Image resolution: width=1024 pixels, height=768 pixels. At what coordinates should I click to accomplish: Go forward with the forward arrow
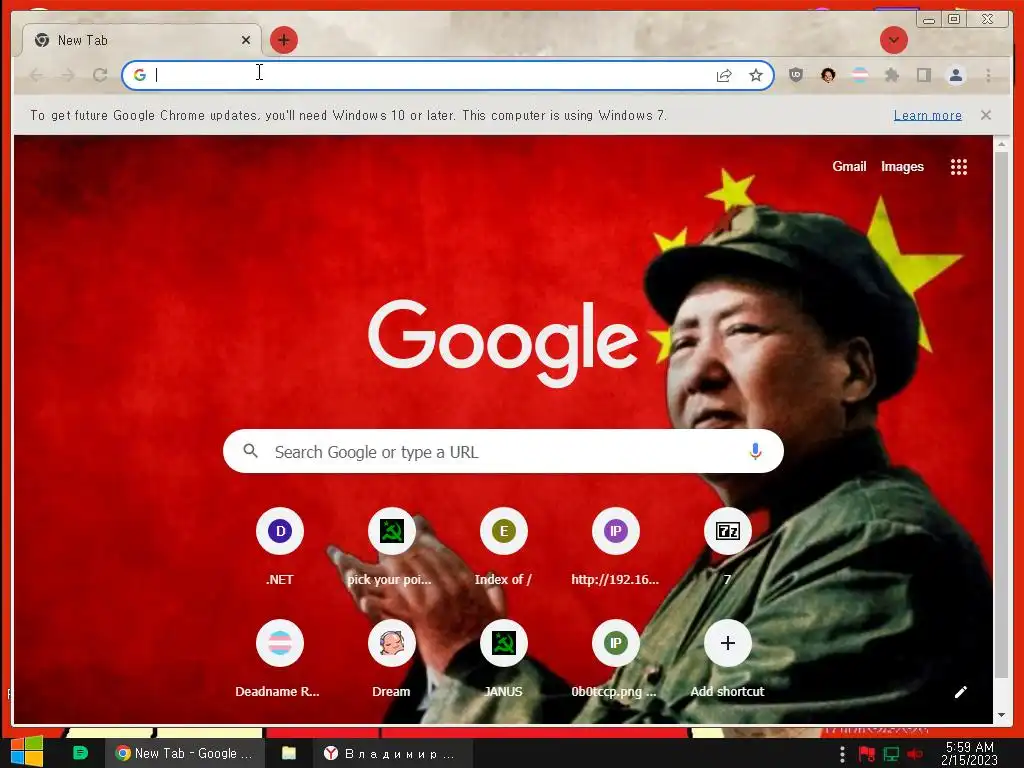point(68,75)
